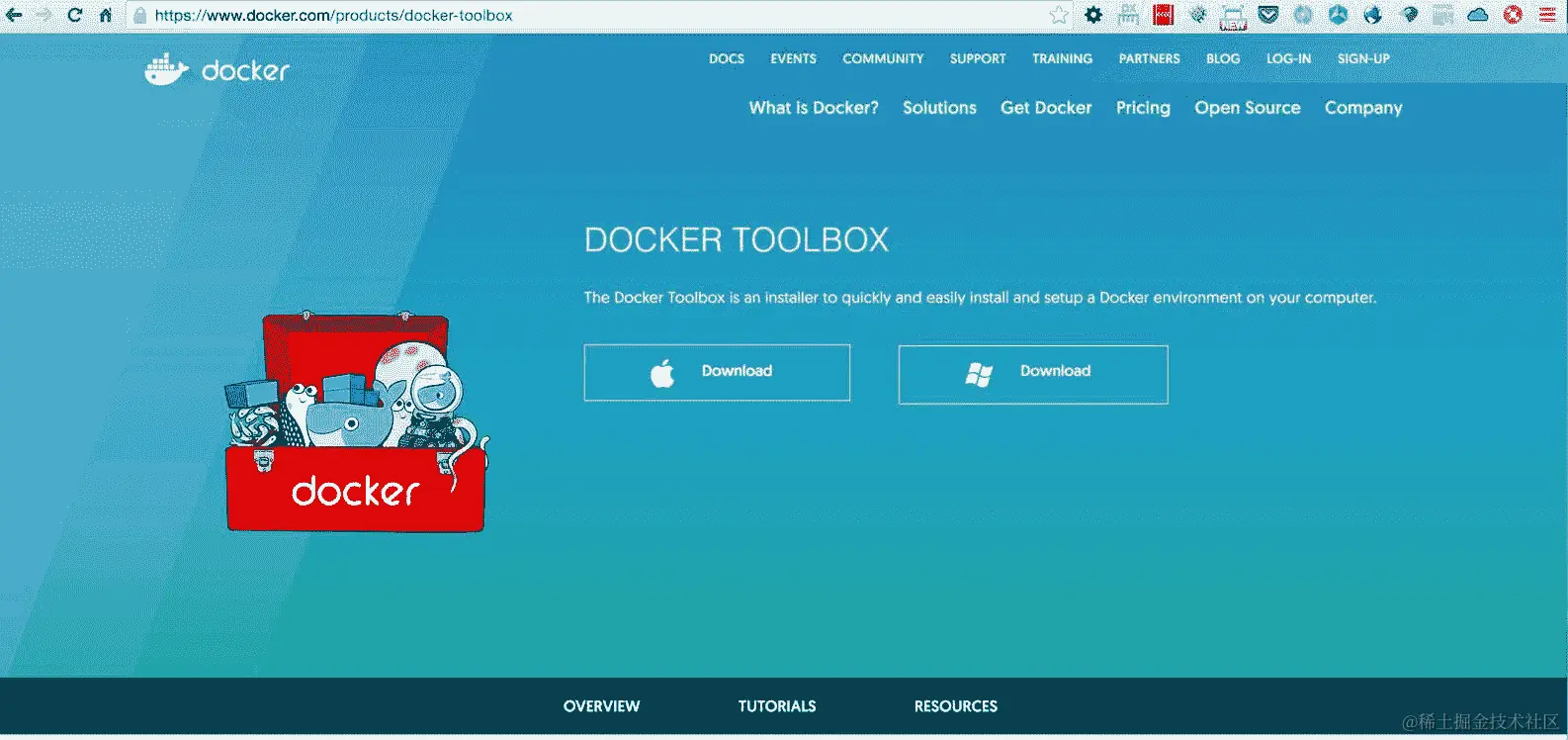Open the SUPPORT link

[978, 58]
